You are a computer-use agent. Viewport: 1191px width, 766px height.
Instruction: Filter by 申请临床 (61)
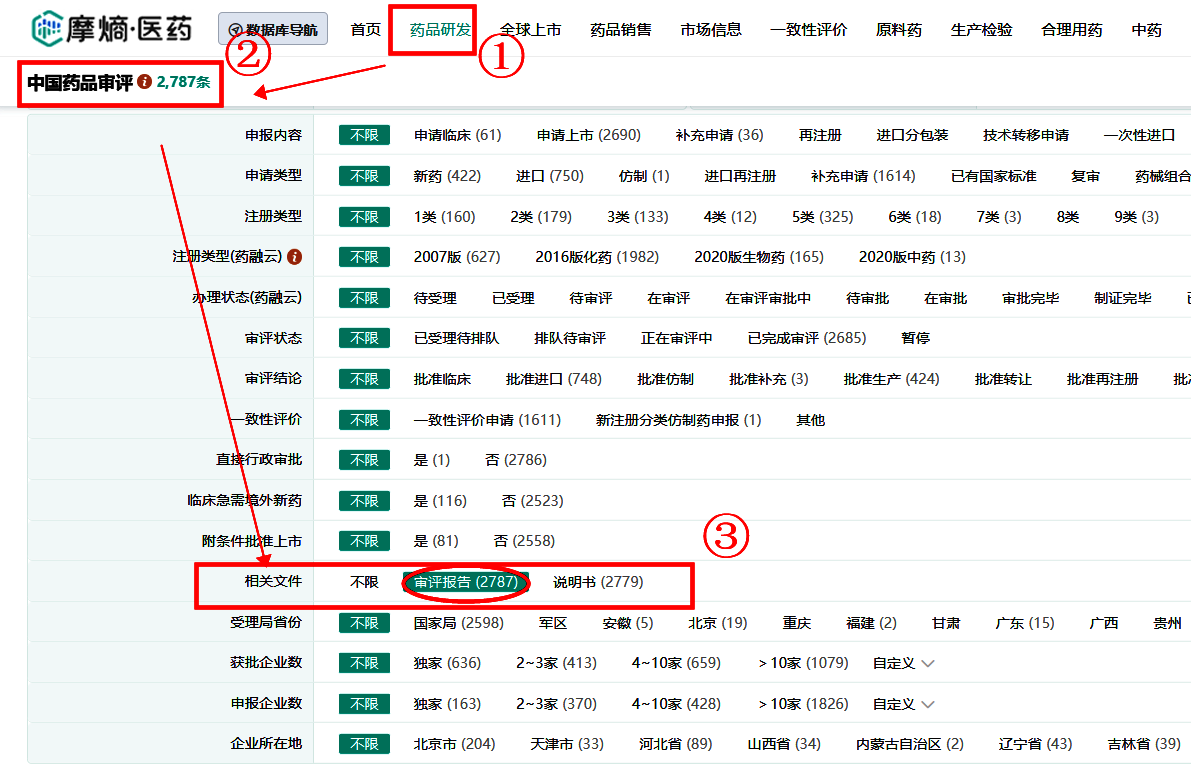[457, 135]
